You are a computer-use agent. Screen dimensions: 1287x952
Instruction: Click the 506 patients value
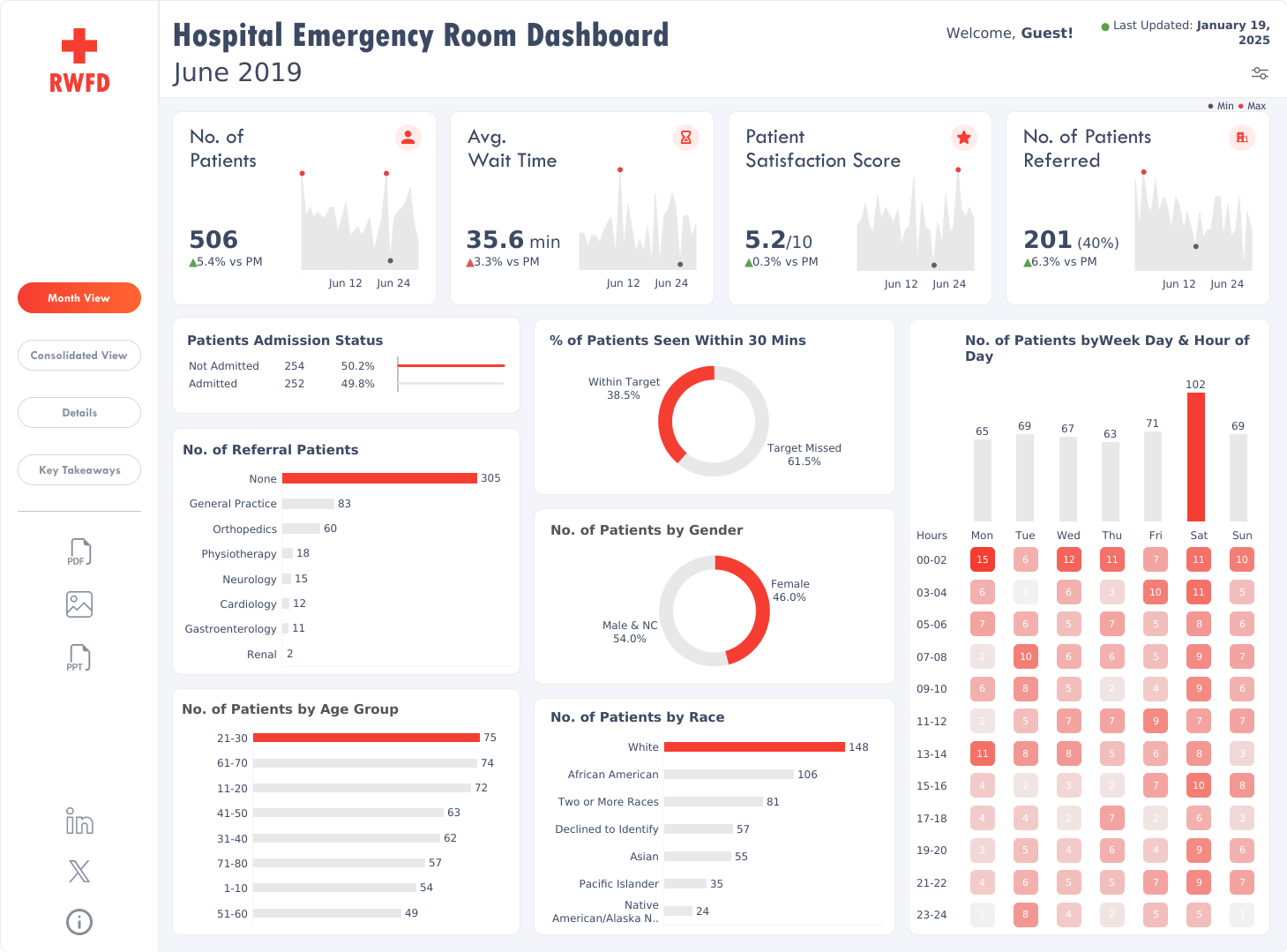tap(213, 240)
